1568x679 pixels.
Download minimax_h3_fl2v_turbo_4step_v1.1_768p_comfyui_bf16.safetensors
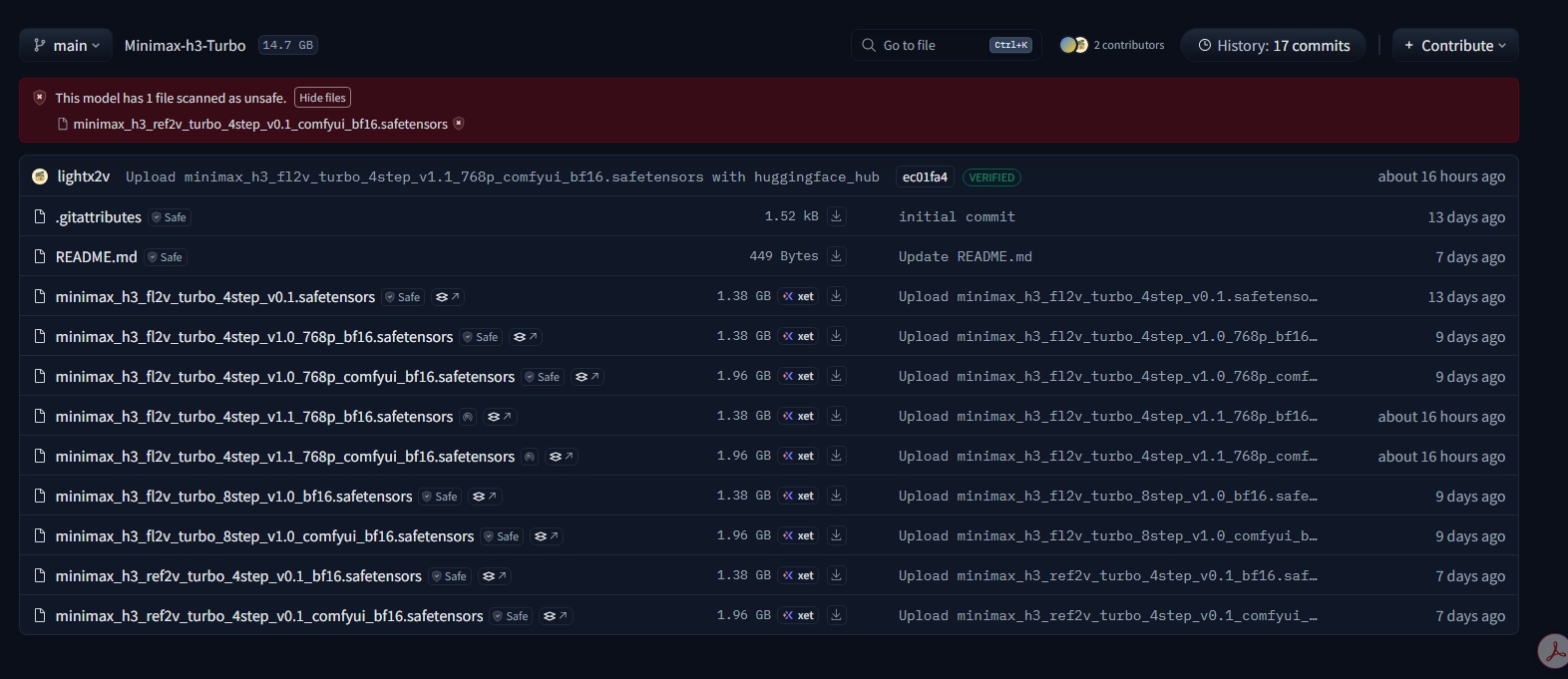[837, 455]
